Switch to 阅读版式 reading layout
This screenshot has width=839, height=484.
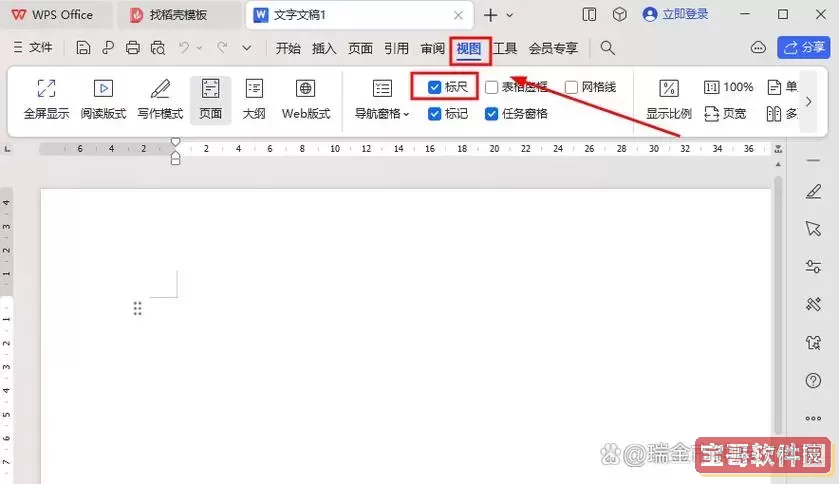click(103, 99)
